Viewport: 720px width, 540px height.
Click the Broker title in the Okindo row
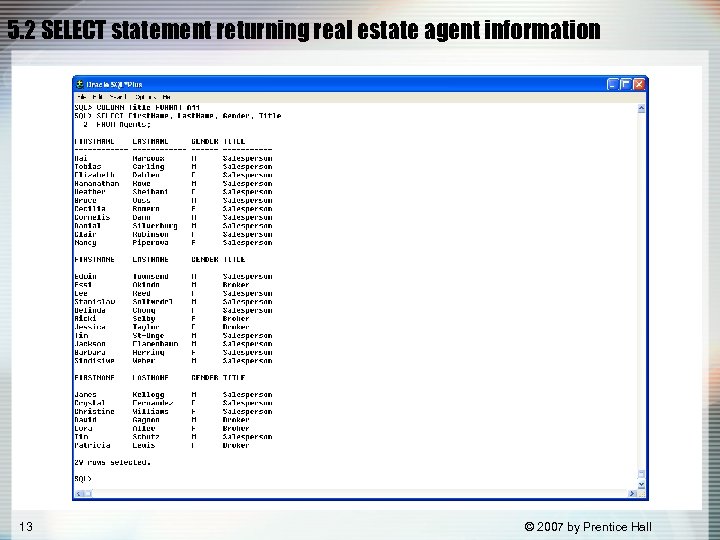point(236,285)
